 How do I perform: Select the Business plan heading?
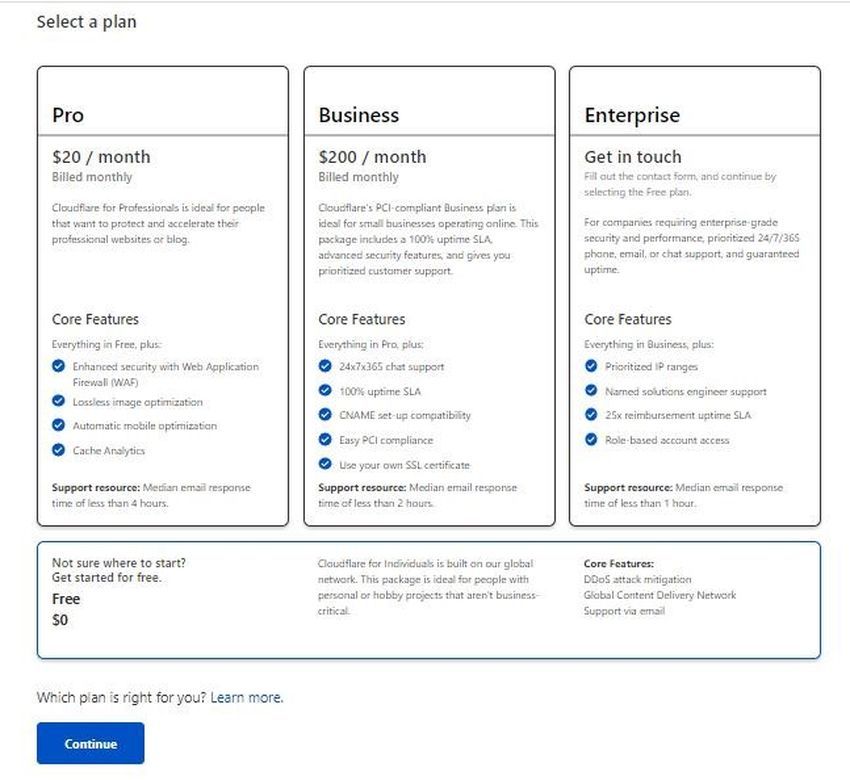coord(358,115)
